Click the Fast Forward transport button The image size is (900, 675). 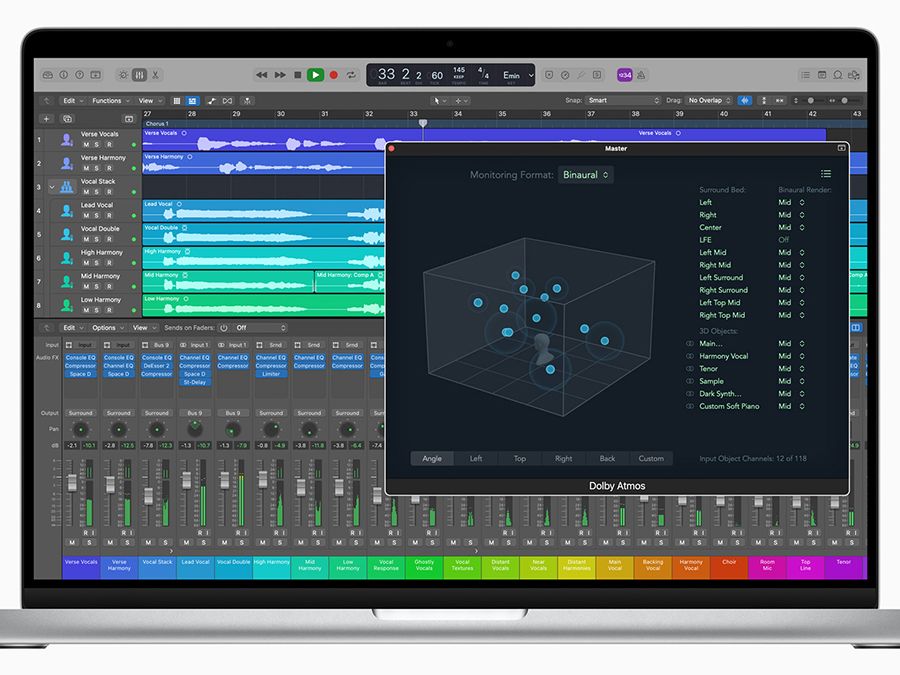click(280, 75)
